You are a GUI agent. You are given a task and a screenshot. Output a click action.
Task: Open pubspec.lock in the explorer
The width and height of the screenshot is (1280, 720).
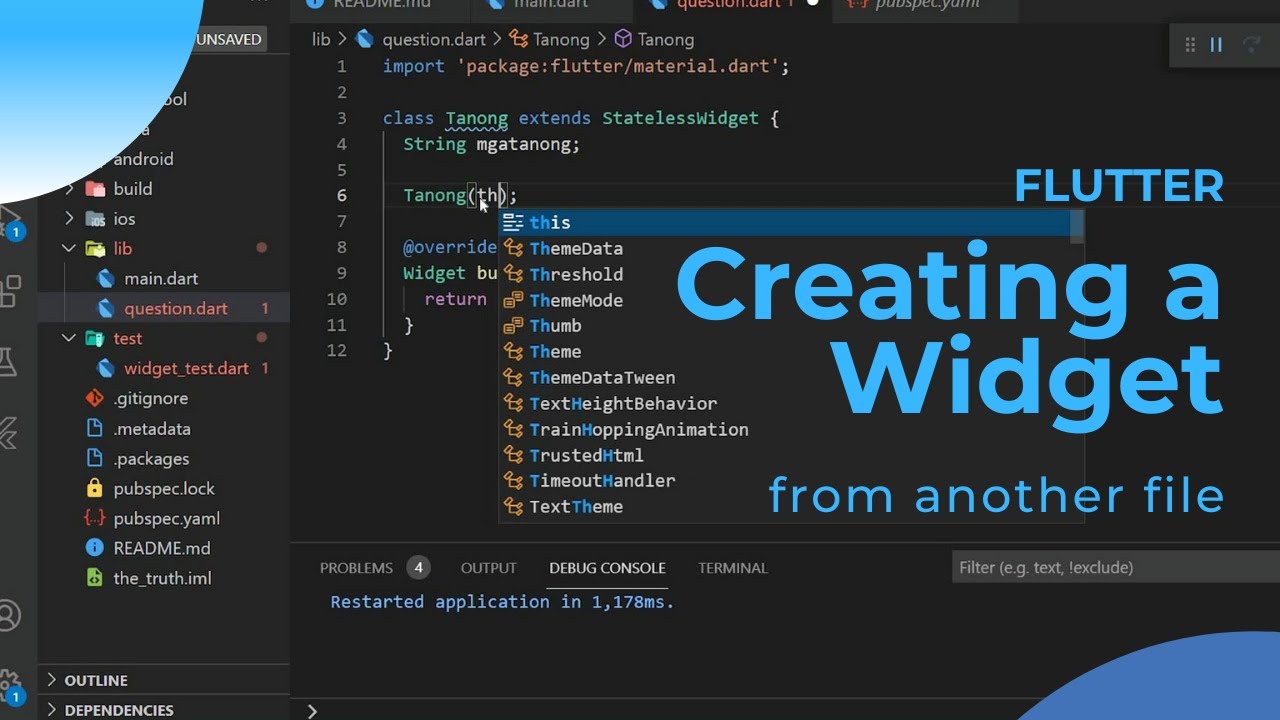[164, 488]
